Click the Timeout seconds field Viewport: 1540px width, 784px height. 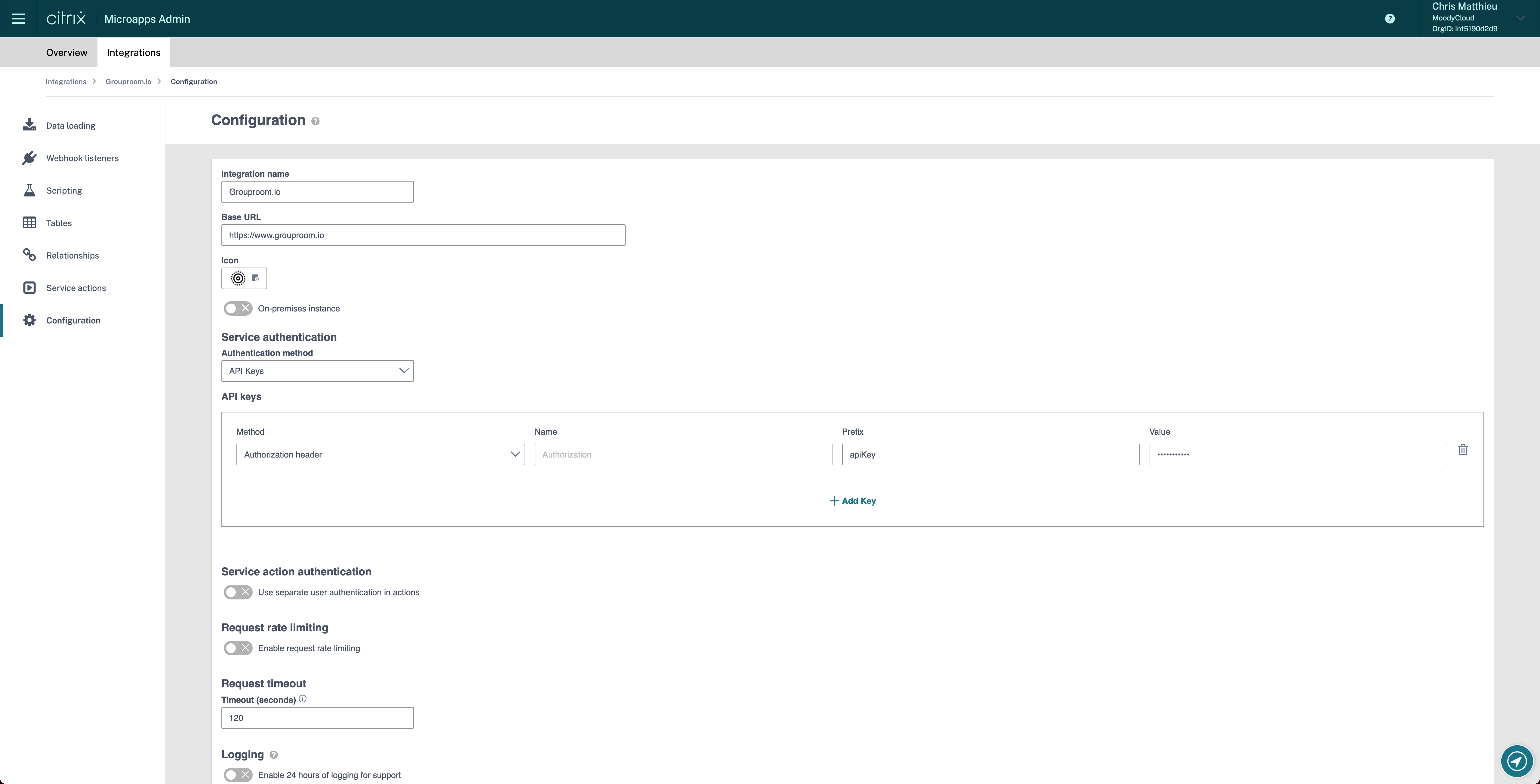(317, 718)
